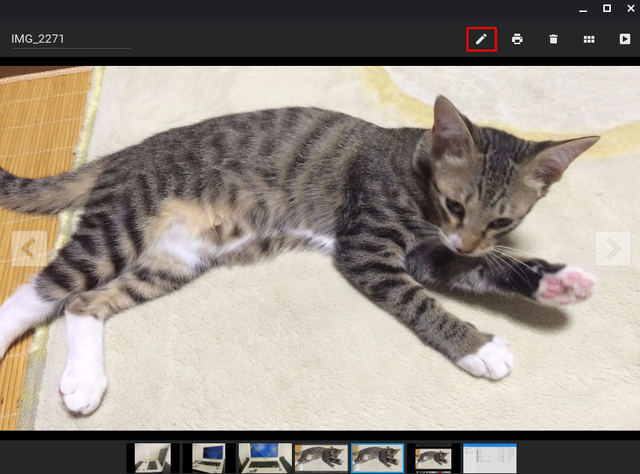Select the dark-bordered kitten screenshot thumbnail
640x474 pixels.
(433, 458)
